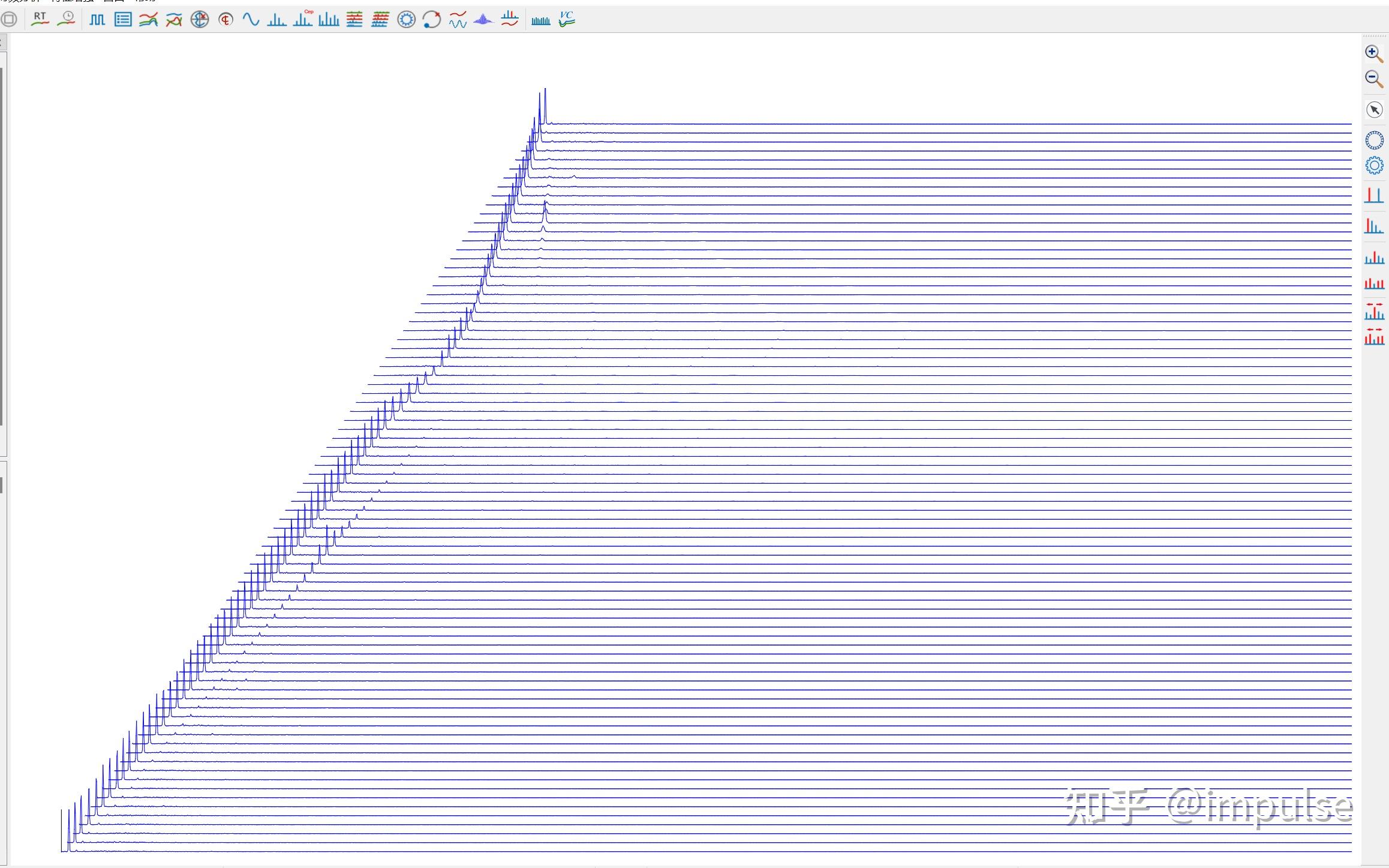Select the arrow pointer cursor tool

[1374, 110]
